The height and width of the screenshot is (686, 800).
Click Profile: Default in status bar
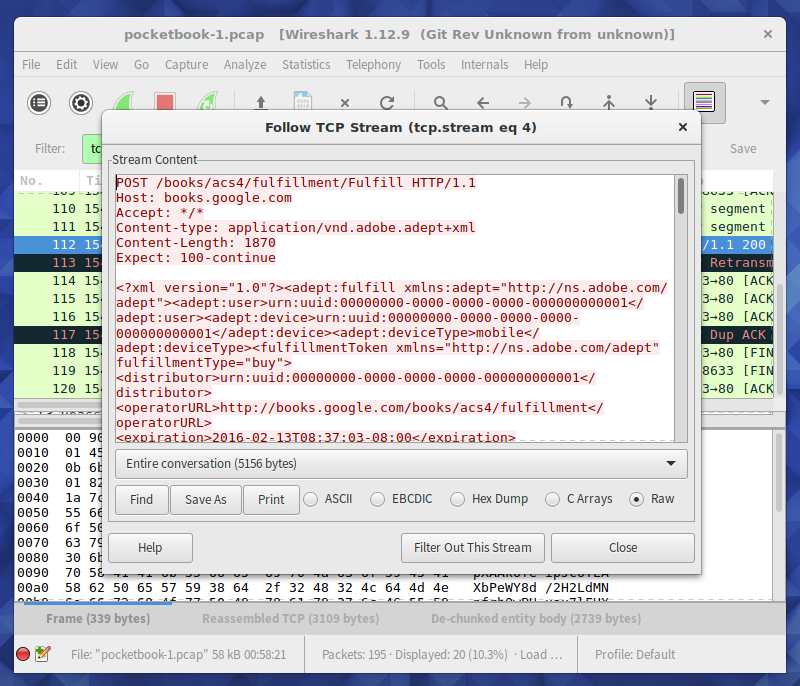coord(635,654)
